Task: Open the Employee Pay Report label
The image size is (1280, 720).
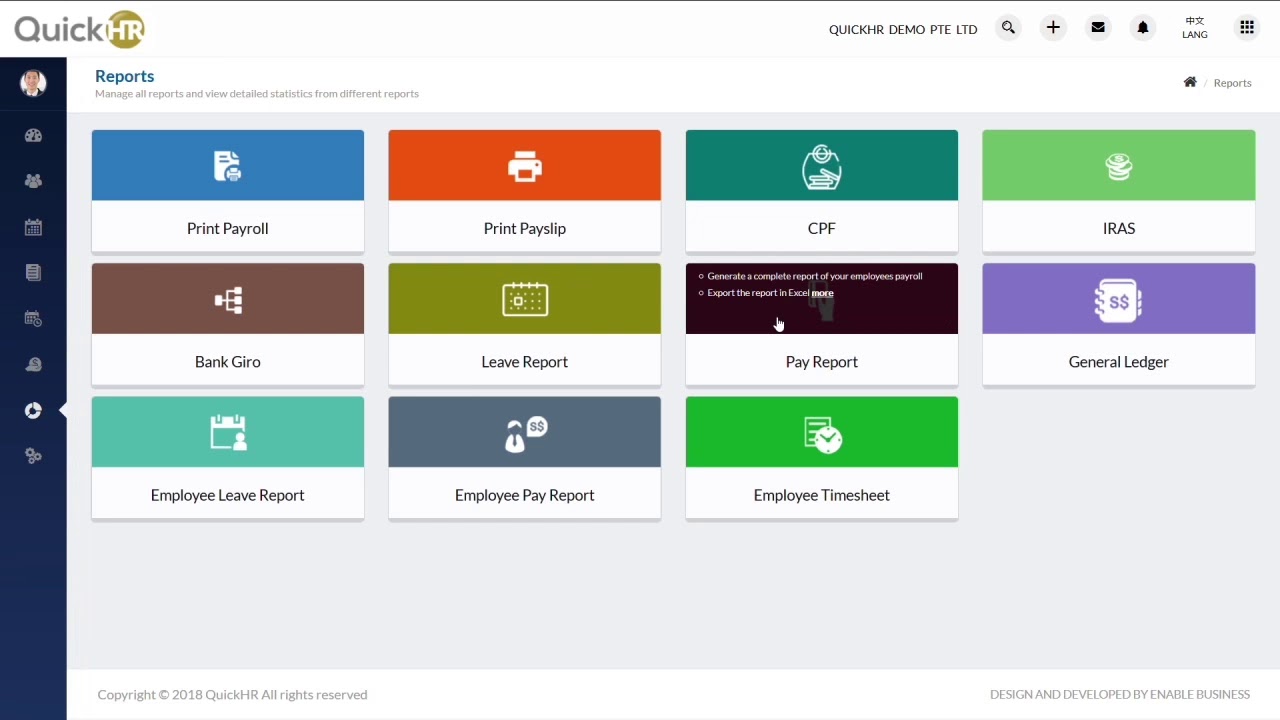Action: point(525,495)
